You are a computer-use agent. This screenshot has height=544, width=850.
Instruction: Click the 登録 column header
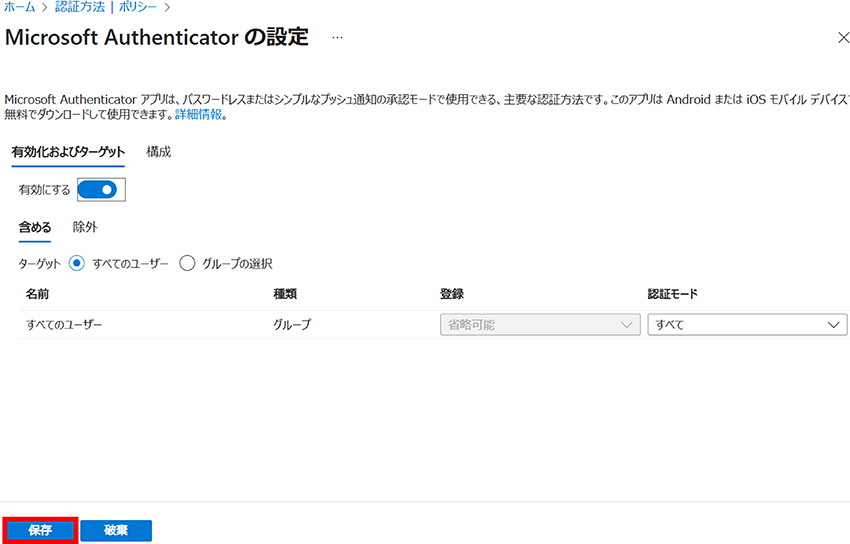point(452,294)
